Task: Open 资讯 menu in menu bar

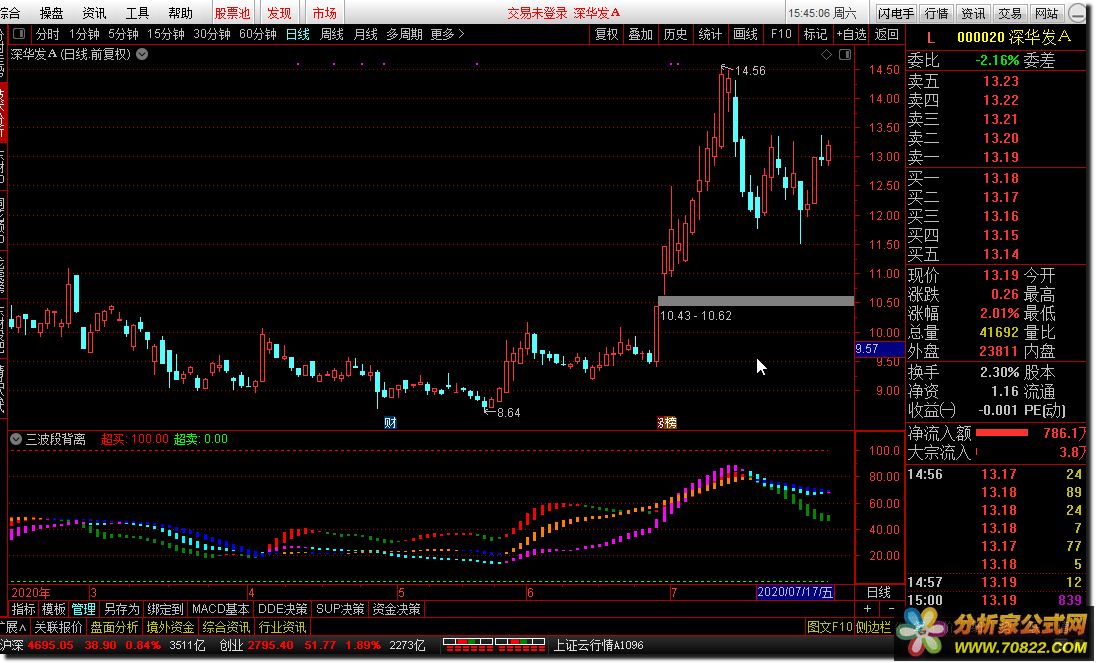Action: 94,13
